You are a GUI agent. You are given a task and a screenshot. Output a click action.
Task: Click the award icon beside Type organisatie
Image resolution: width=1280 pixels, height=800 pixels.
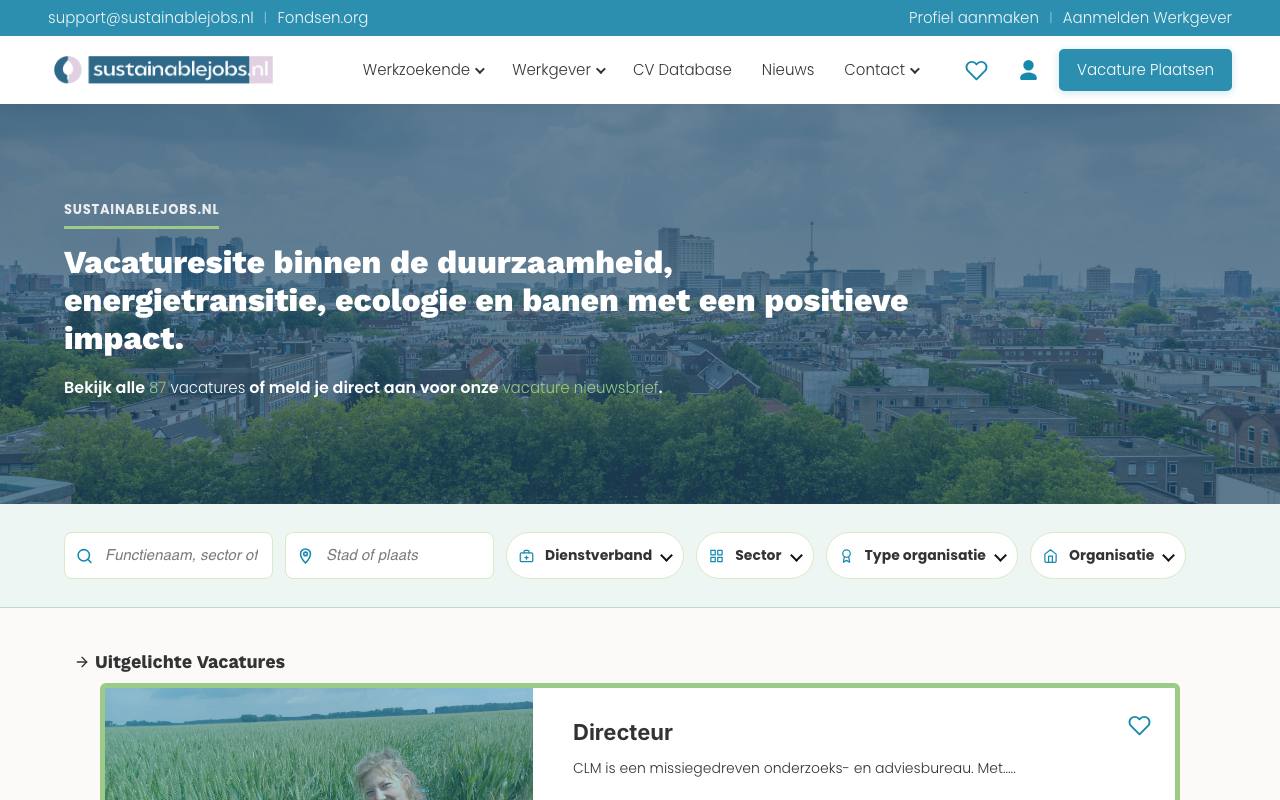point(846,556)
